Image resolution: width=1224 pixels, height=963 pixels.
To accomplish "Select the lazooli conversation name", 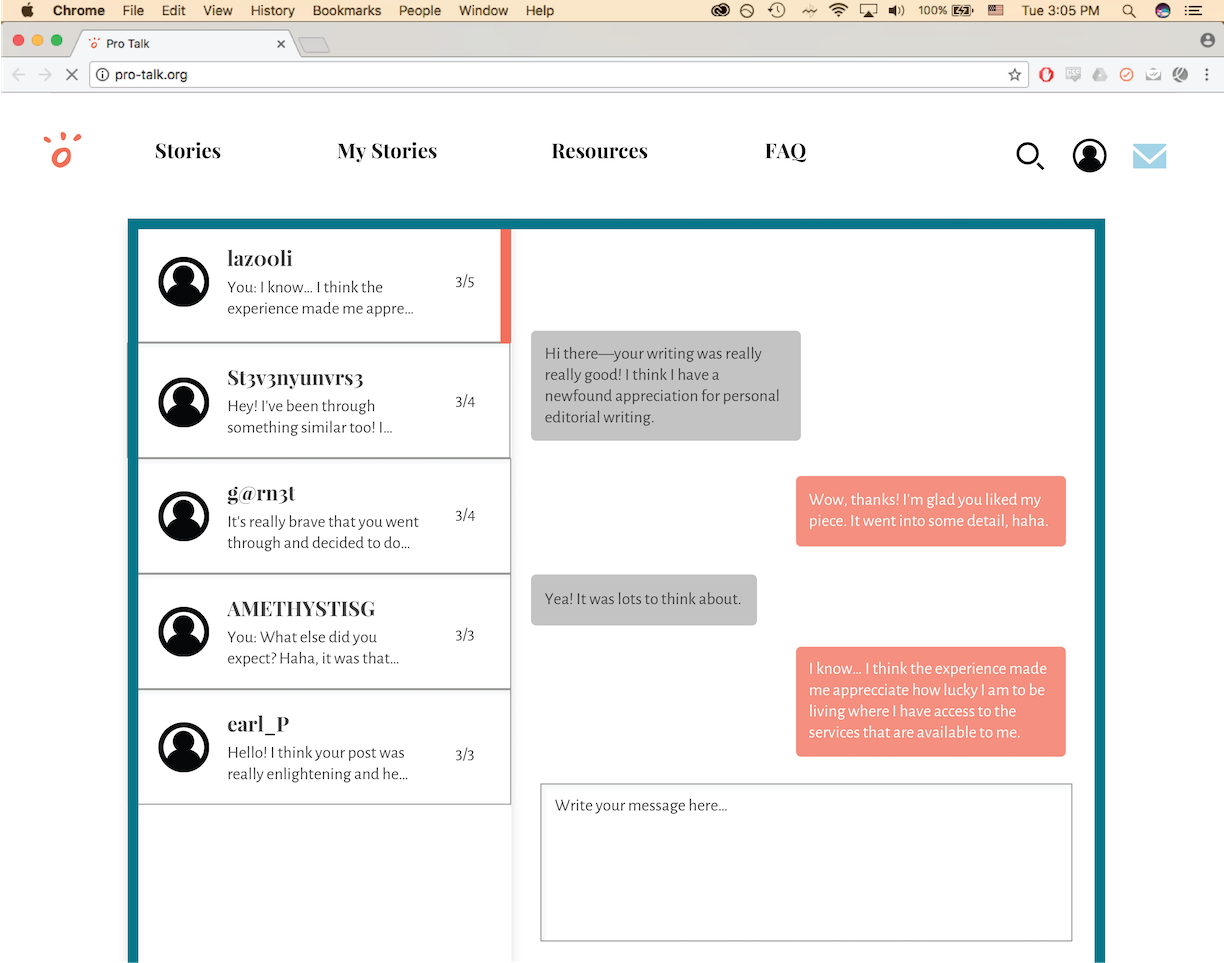I will click(x=260, y=259).
